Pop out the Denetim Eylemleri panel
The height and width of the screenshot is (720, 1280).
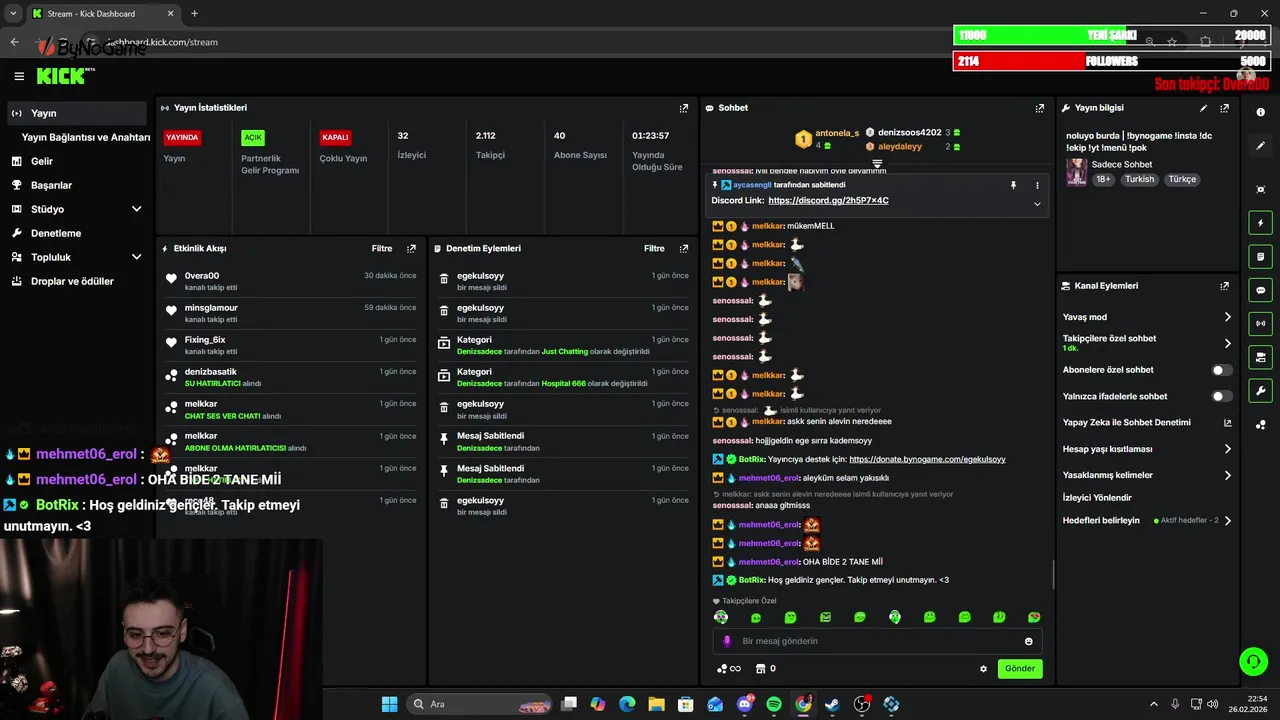(684, 248)
